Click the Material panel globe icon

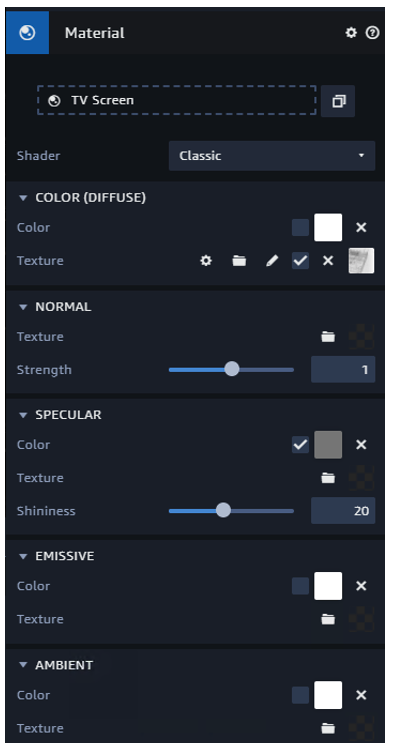[x=27, y=33]
